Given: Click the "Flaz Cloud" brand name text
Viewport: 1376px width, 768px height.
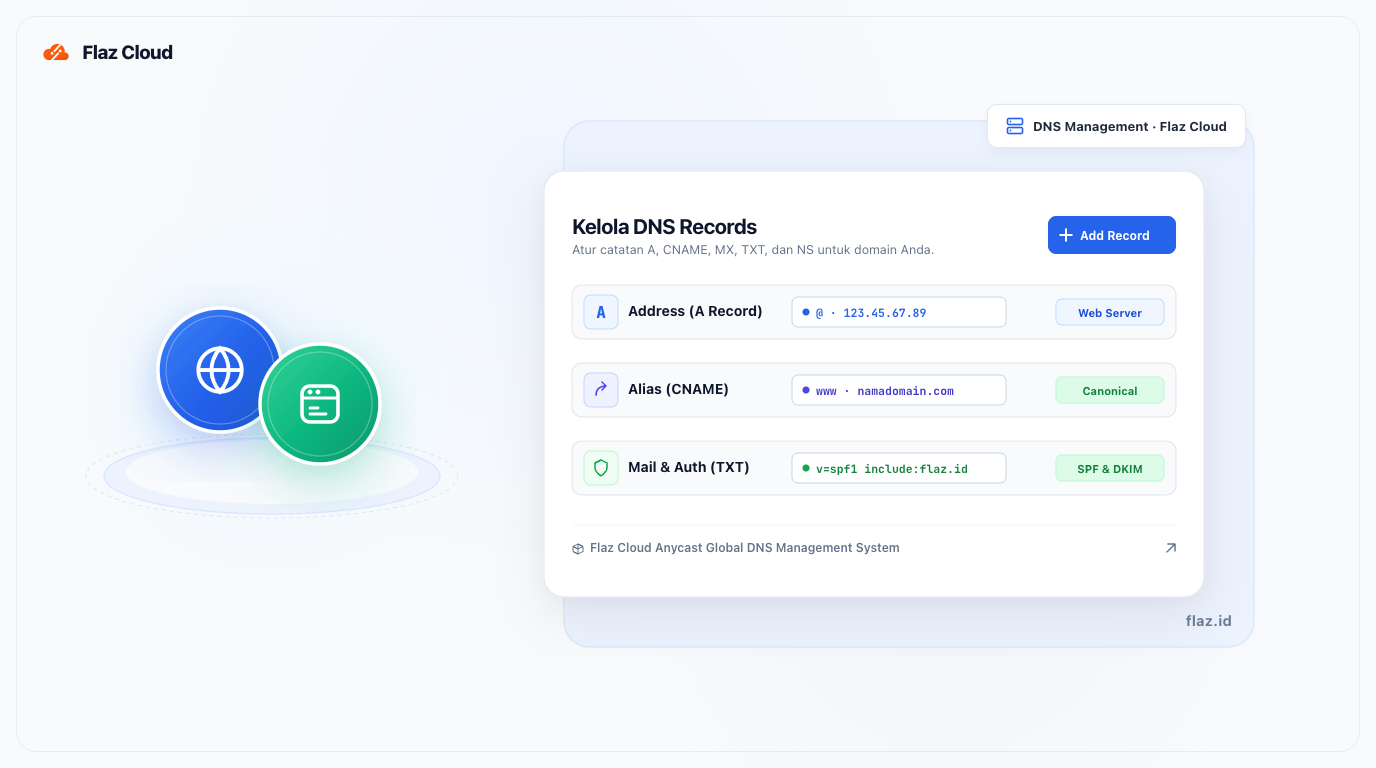Looking at the screenshot, I should coord(128,53).
